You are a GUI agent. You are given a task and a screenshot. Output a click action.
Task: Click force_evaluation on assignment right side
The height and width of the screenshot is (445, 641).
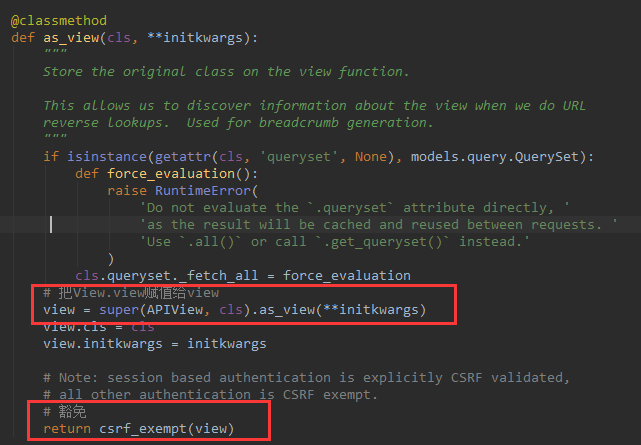[x=347, y=275]
